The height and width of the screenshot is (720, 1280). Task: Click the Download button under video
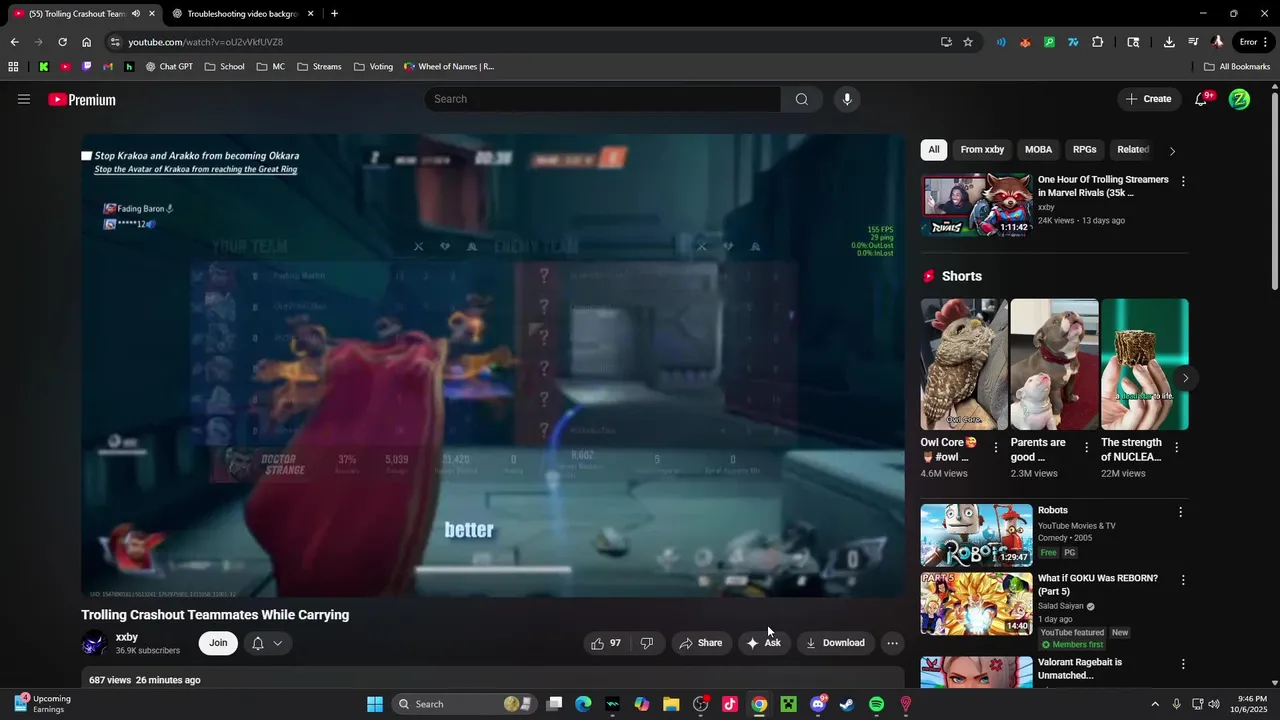(835, 643)
